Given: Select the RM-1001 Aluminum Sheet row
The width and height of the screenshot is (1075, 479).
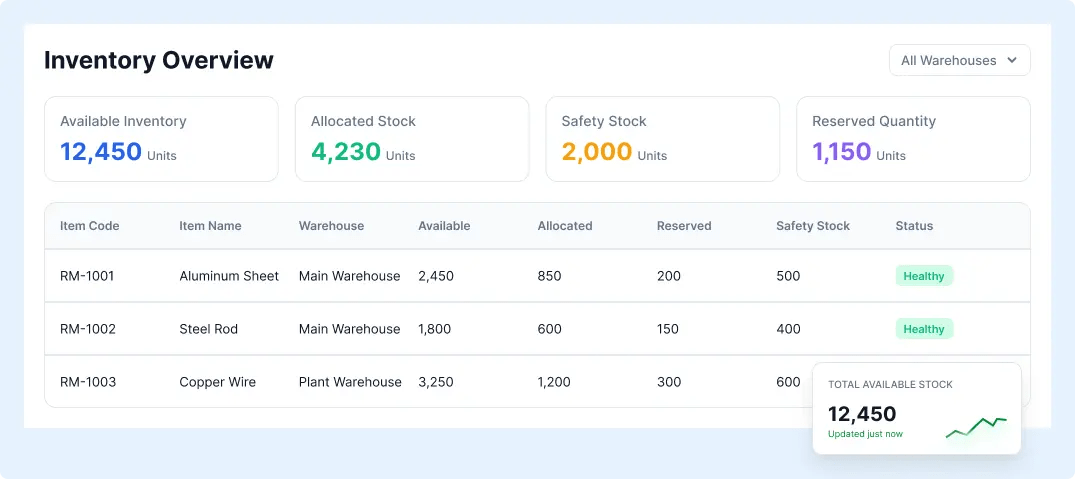Looking at the screenshot, I should pyautogui.click(x=538, y=276).
